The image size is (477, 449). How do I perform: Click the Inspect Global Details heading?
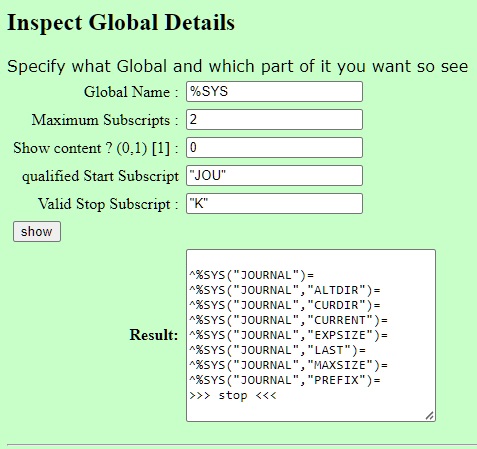point(121,23)
